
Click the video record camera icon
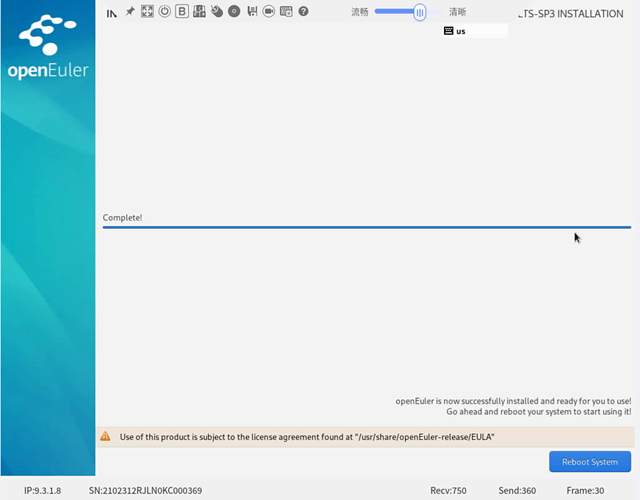point(269,12)
